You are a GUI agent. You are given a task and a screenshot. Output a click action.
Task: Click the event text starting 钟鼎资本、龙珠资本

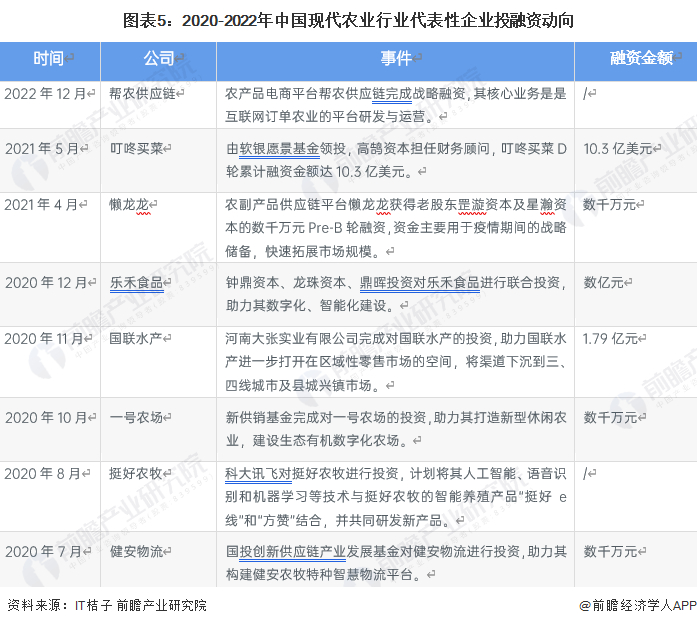click(x=396, y=294)
